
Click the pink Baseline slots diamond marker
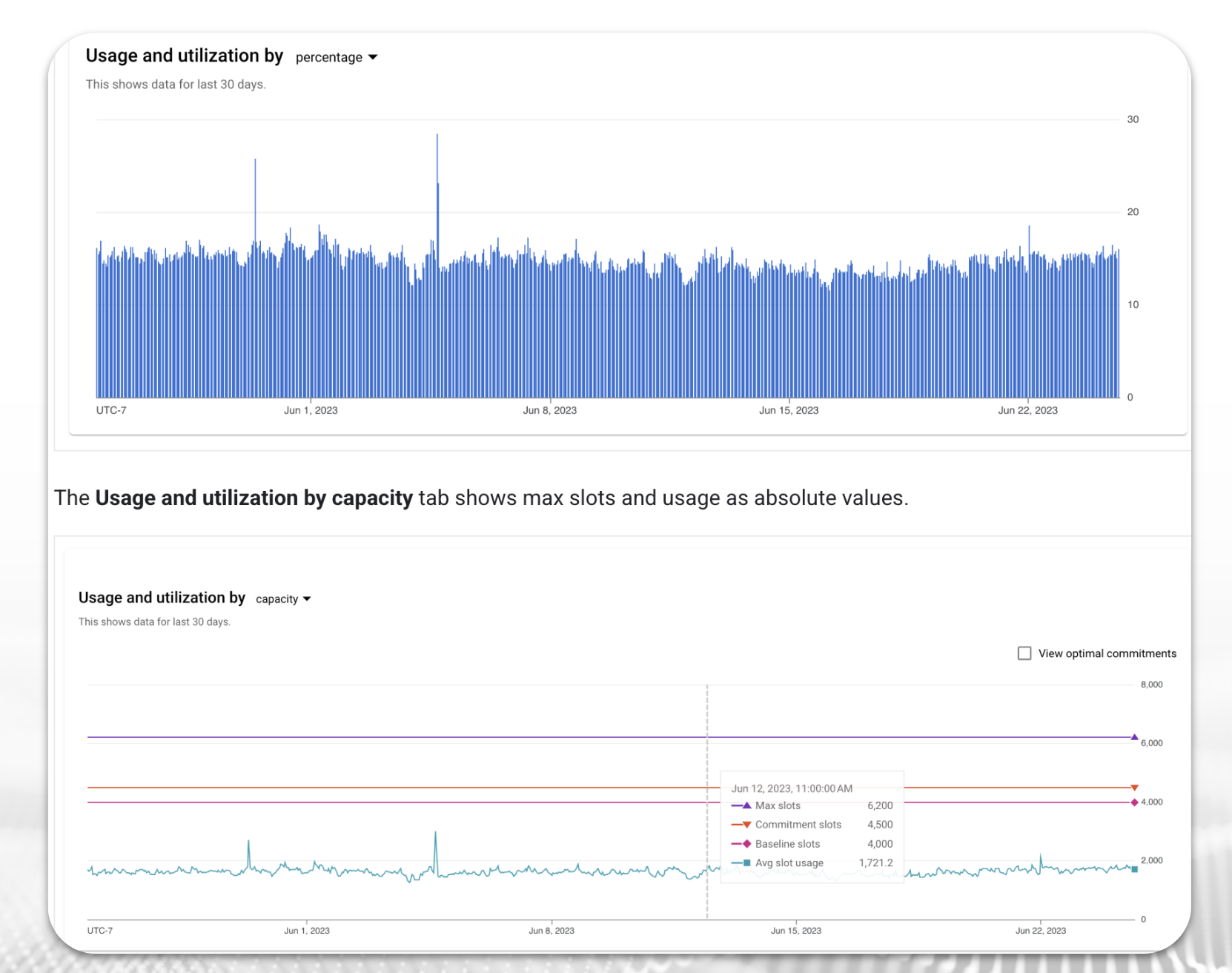point(1134,802)
